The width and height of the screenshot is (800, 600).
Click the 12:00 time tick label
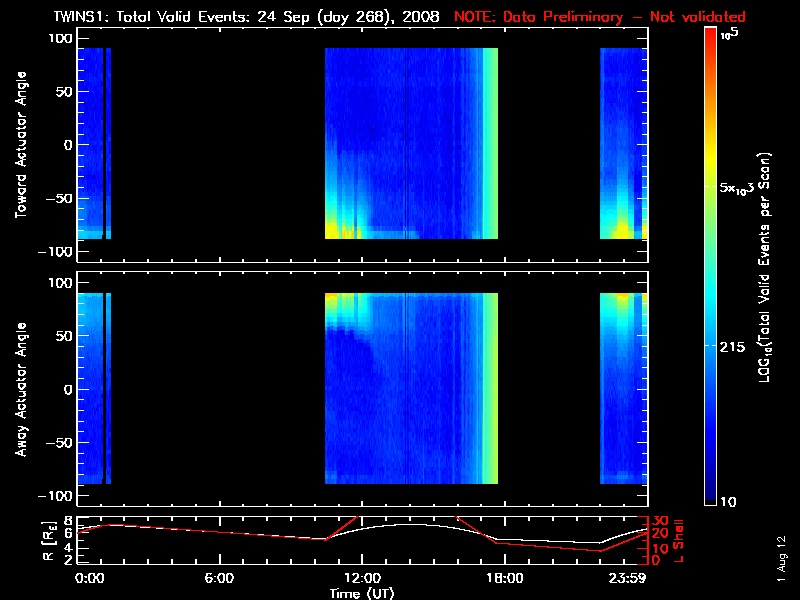(361, 578)
